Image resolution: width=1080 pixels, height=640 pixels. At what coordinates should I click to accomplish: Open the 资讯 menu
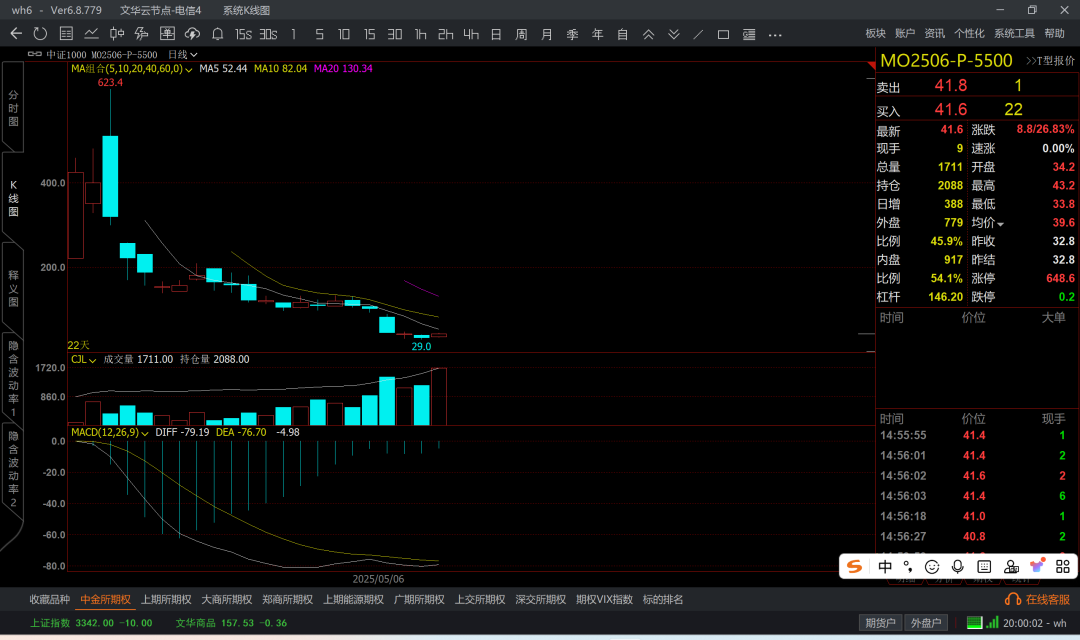coord(935,33)
